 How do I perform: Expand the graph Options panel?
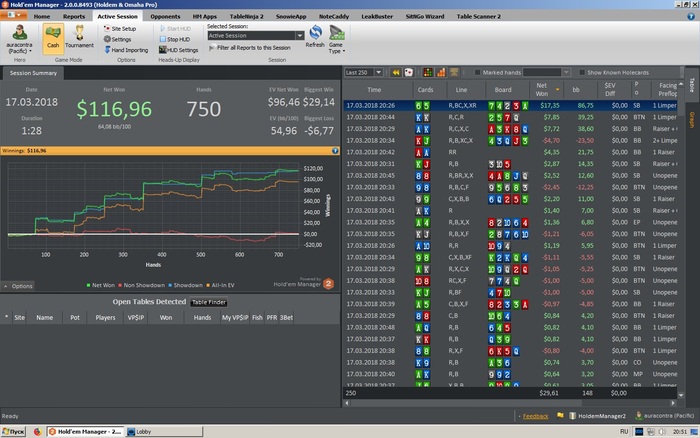(x=18, y=286)
